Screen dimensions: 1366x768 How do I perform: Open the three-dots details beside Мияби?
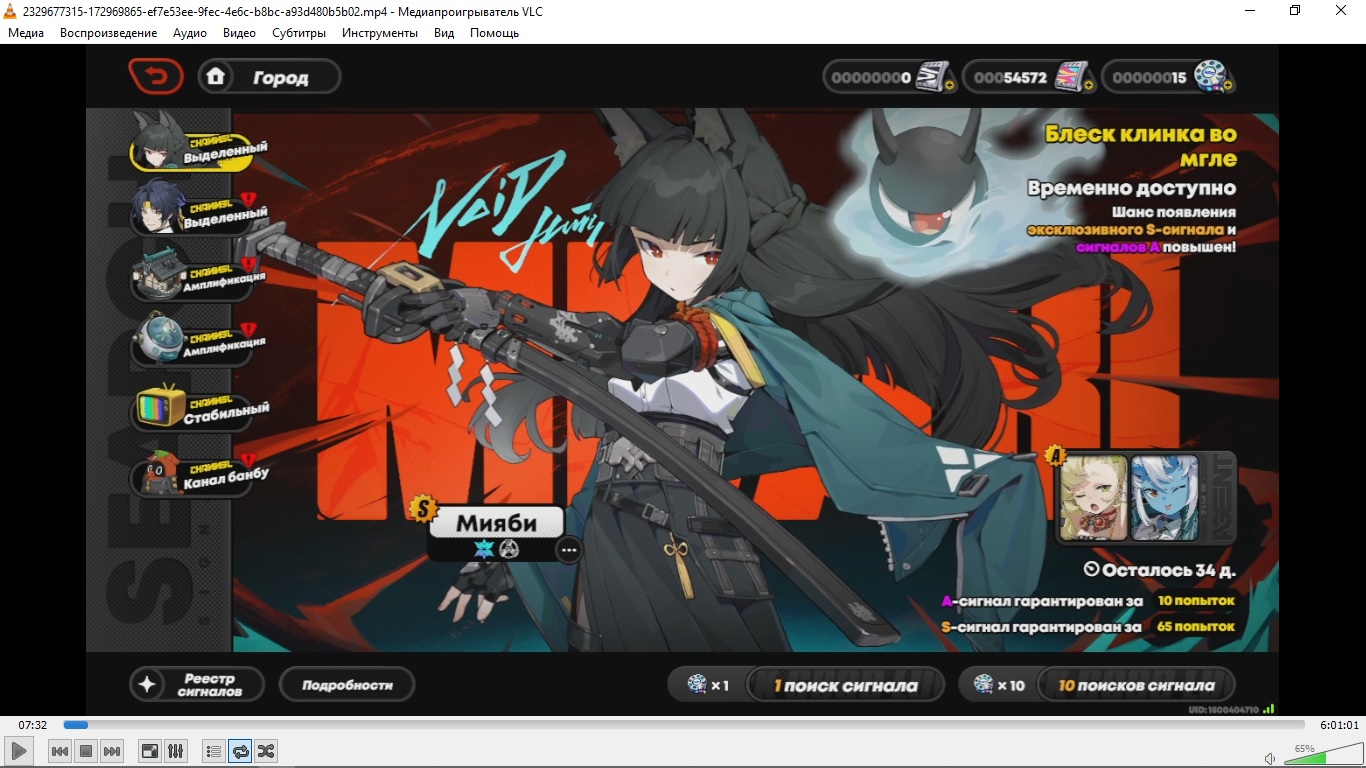pyautogui.click(x=569, y=549)
